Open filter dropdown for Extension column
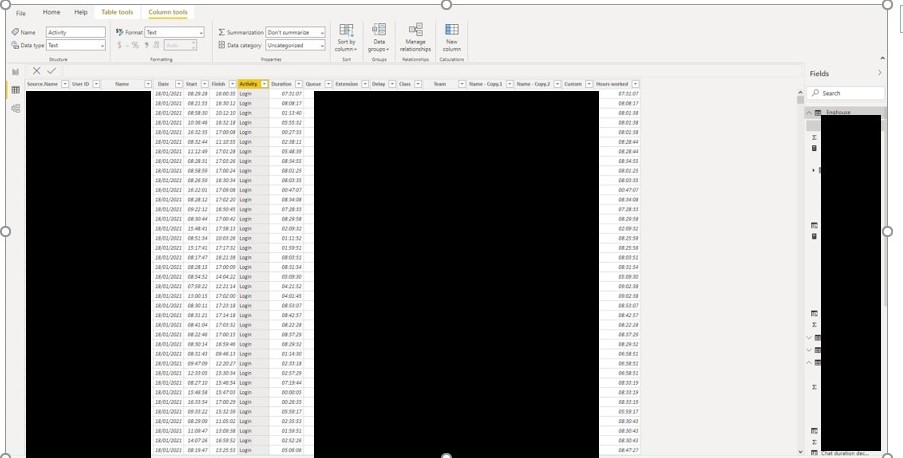Image resolution: width=903 pixels, height=458 pixels. [365, 84]
